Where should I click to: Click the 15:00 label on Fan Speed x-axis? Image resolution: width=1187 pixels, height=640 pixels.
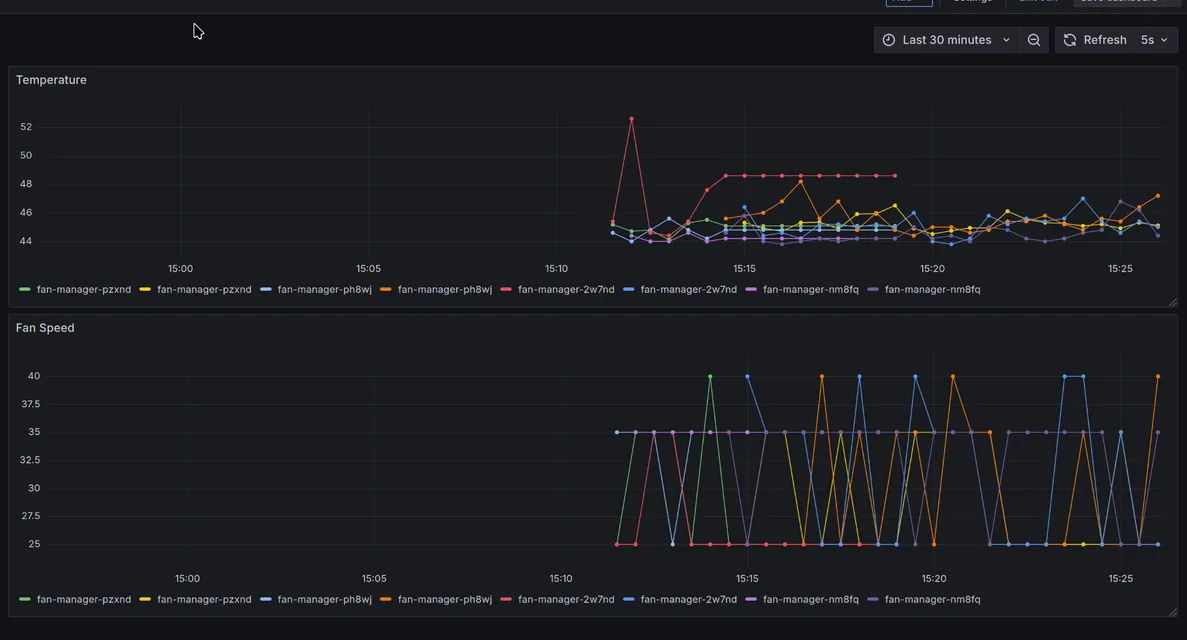(187, 579)
